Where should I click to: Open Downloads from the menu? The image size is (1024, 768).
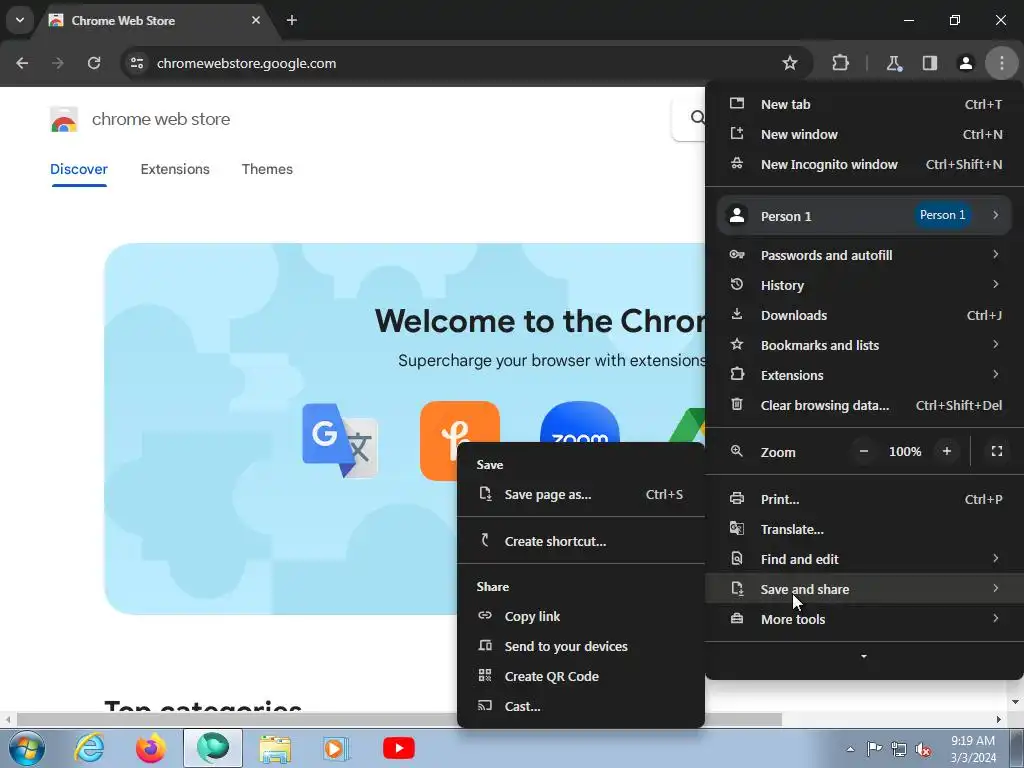click(865, 315)
